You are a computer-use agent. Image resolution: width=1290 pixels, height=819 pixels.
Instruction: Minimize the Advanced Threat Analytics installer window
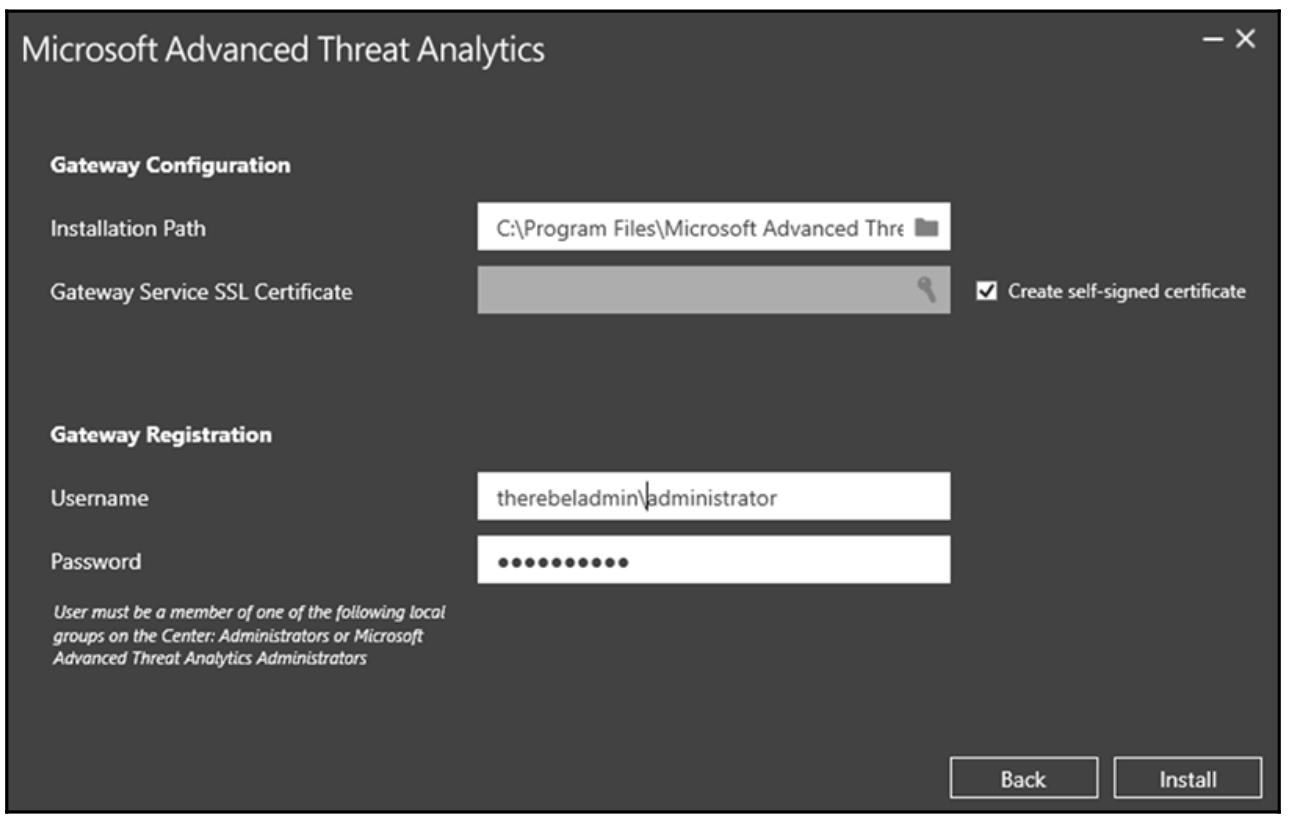click(1212, 38)
